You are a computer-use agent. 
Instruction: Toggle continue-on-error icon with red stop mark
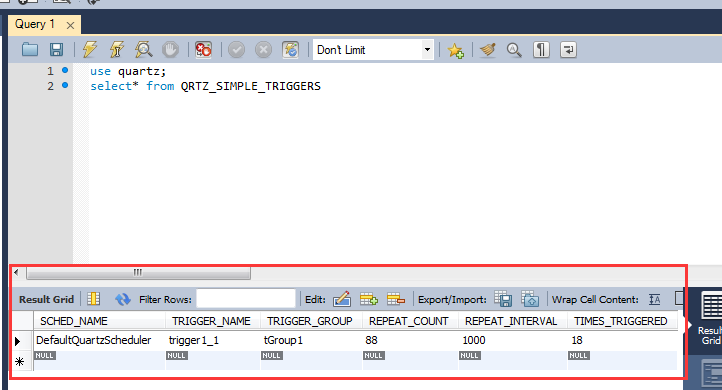coord(203,49)
